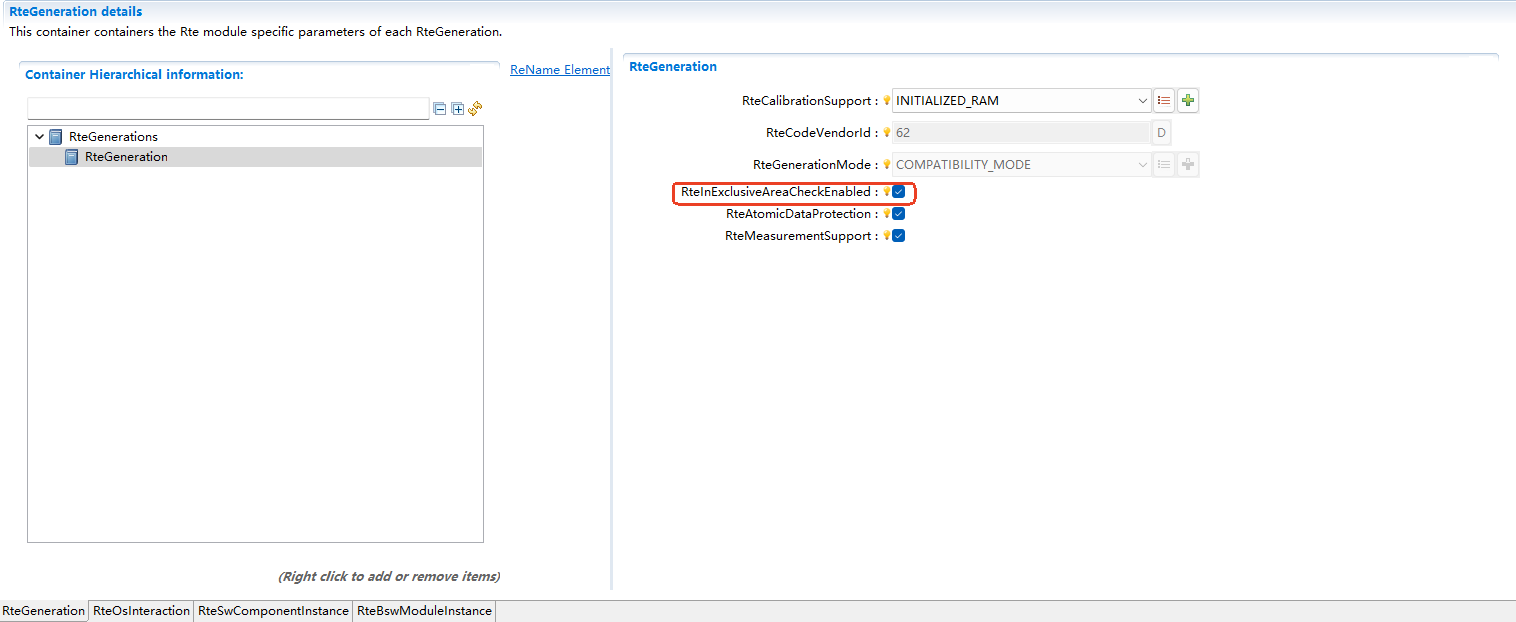Click lightbulb hint next to RteCalibrationSupport
This screenshot has height=622, width=1516.
coord(886,101)
